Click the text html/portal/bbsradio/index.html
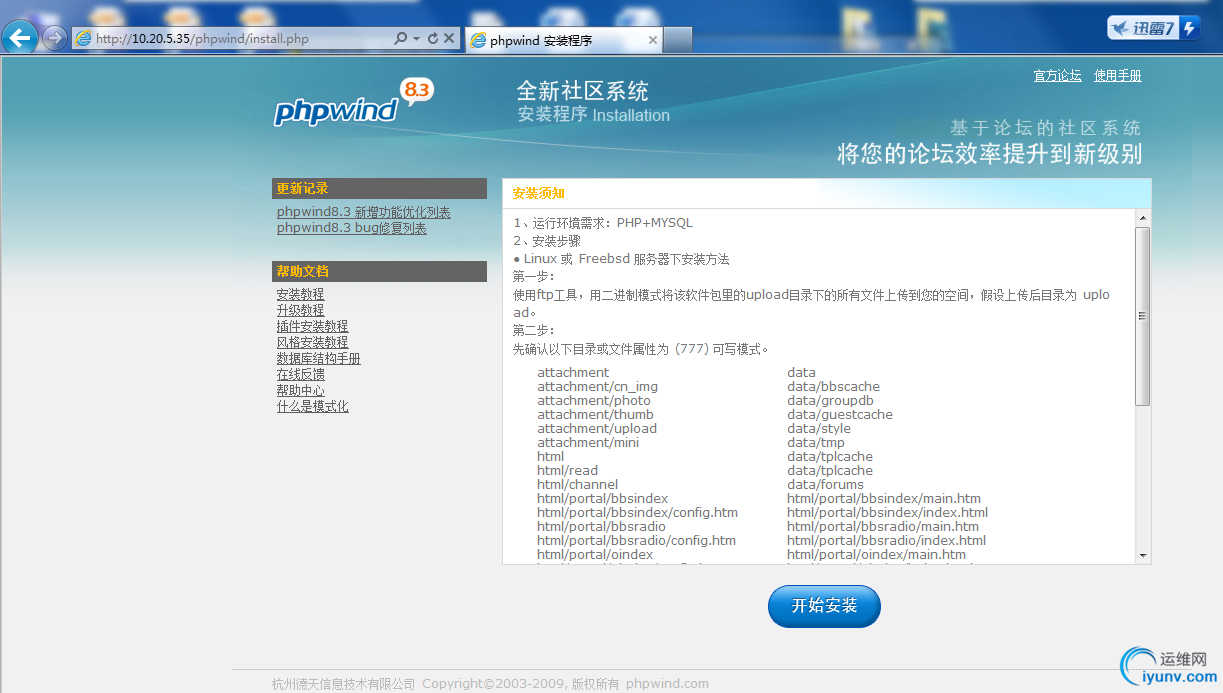This screenshot has height=693, width=1223. 886,540
